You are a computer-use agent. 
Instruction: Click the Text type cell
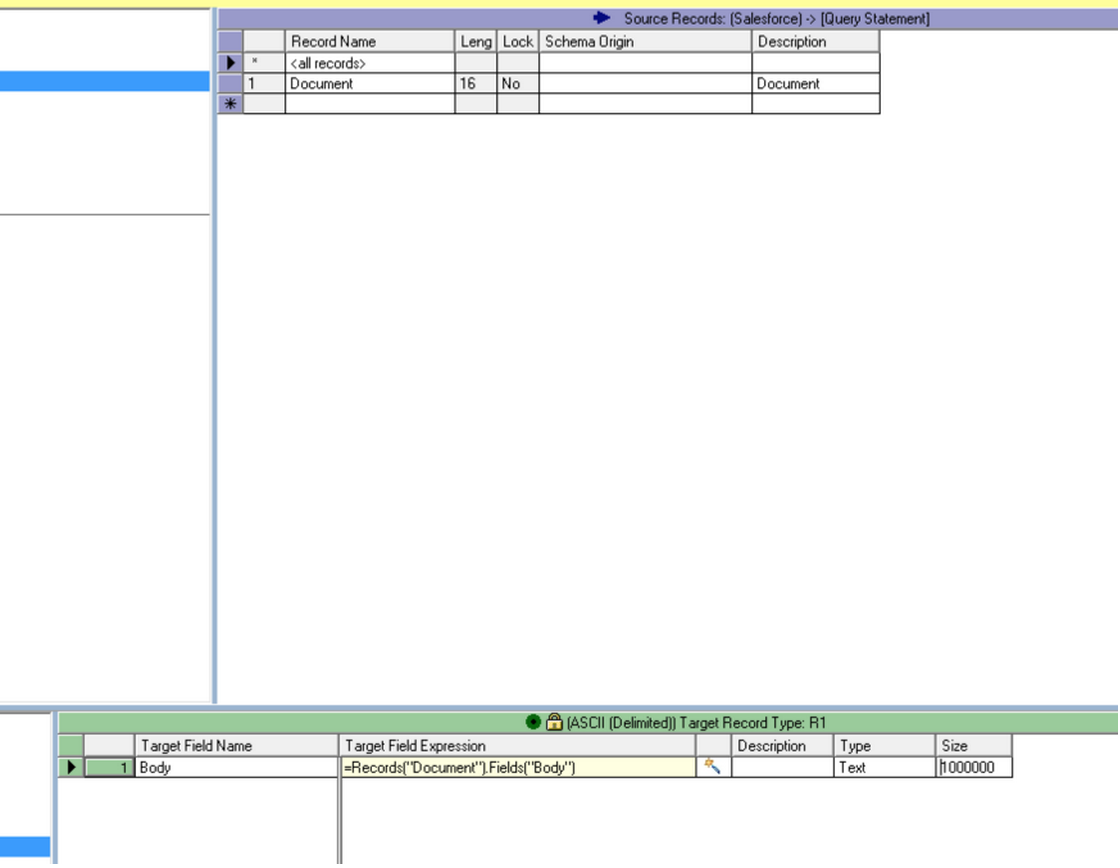click(884, 767)
